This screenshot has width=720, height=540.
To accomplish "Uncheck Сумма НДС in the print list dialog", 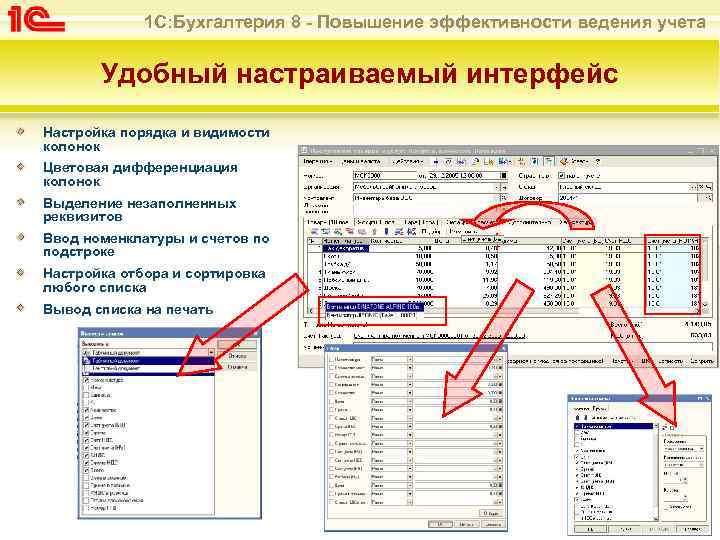I will coord(86,463).
